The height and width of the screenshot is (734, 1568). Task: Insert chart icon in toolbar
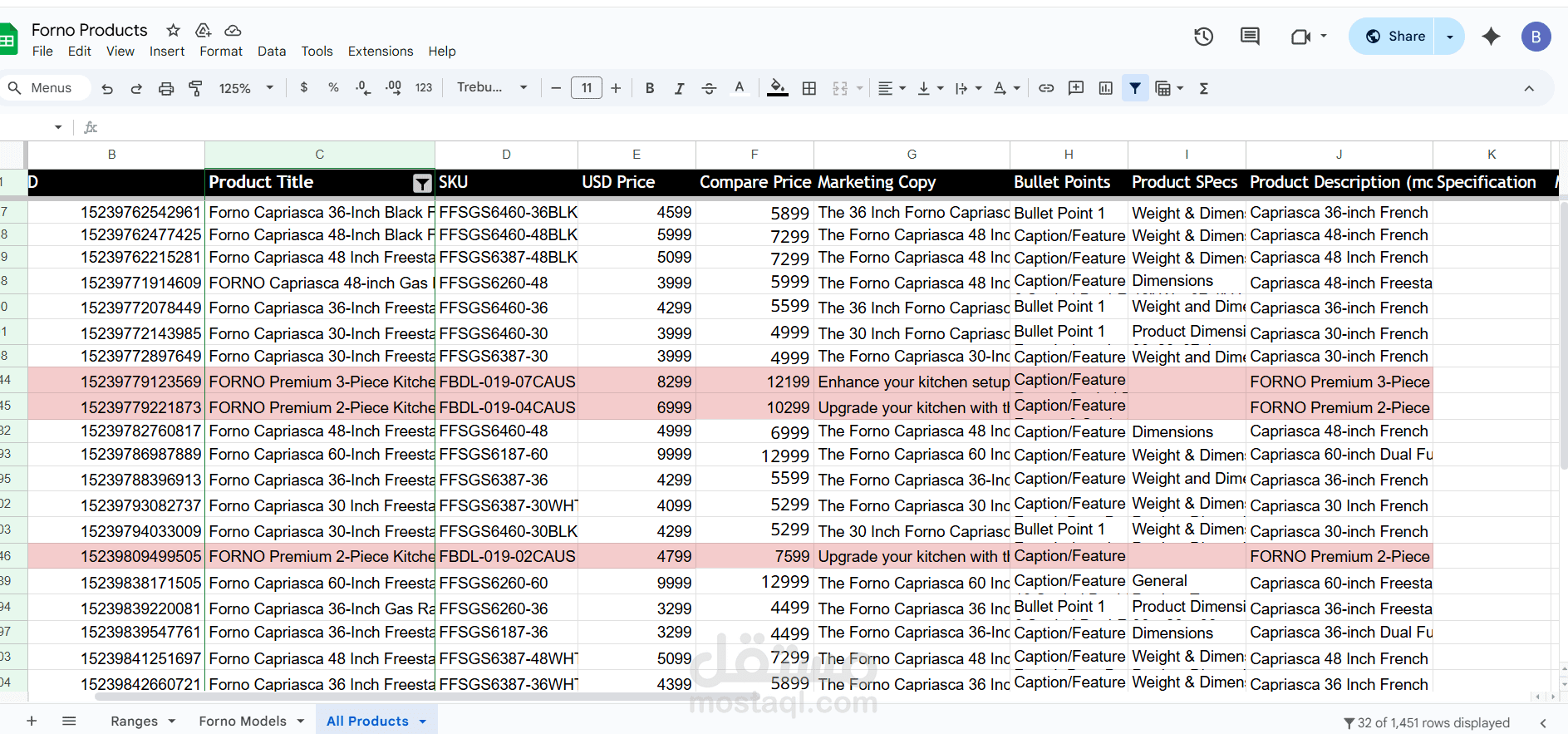[x=1105, y=88]
